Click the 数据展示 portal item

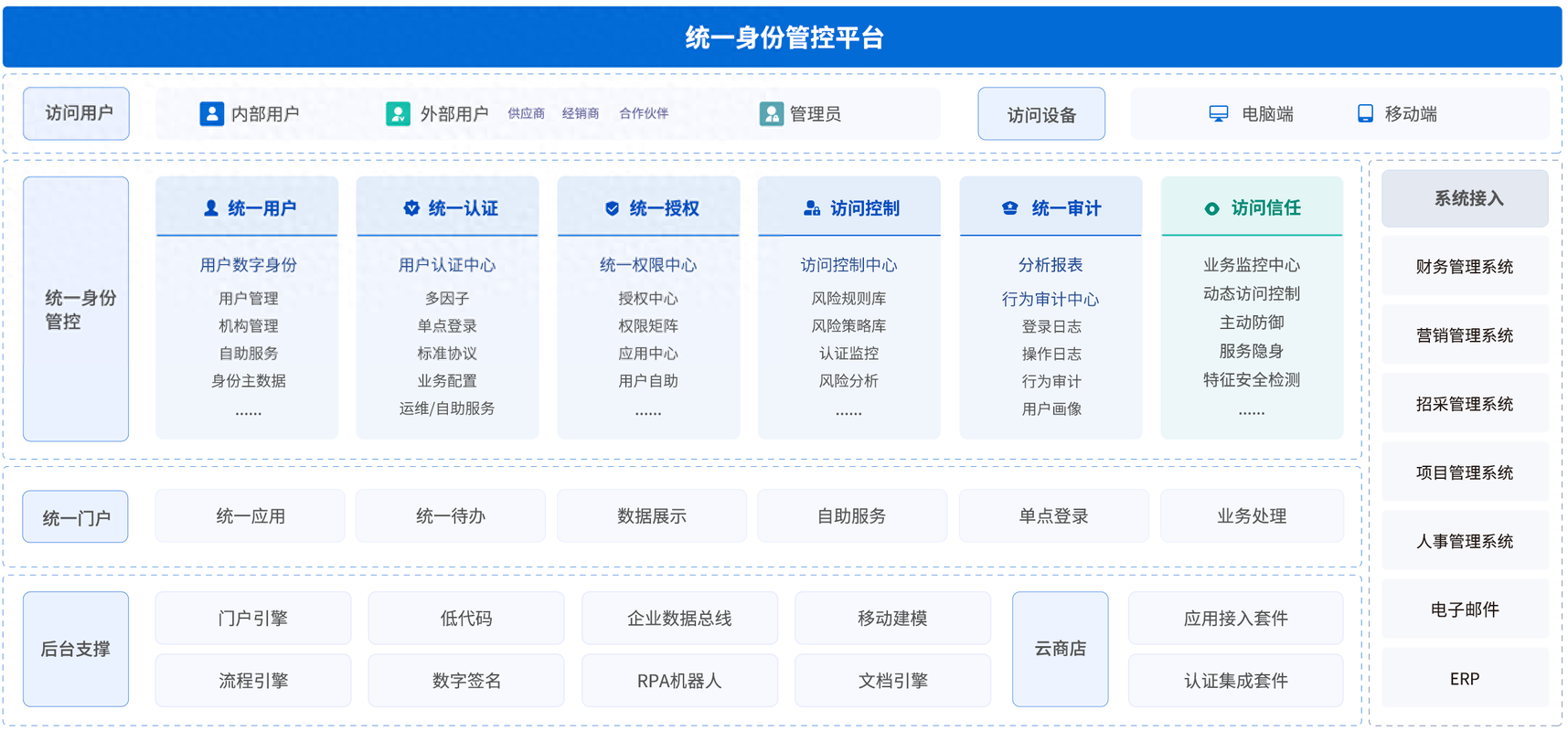click(x=652, y=516)
